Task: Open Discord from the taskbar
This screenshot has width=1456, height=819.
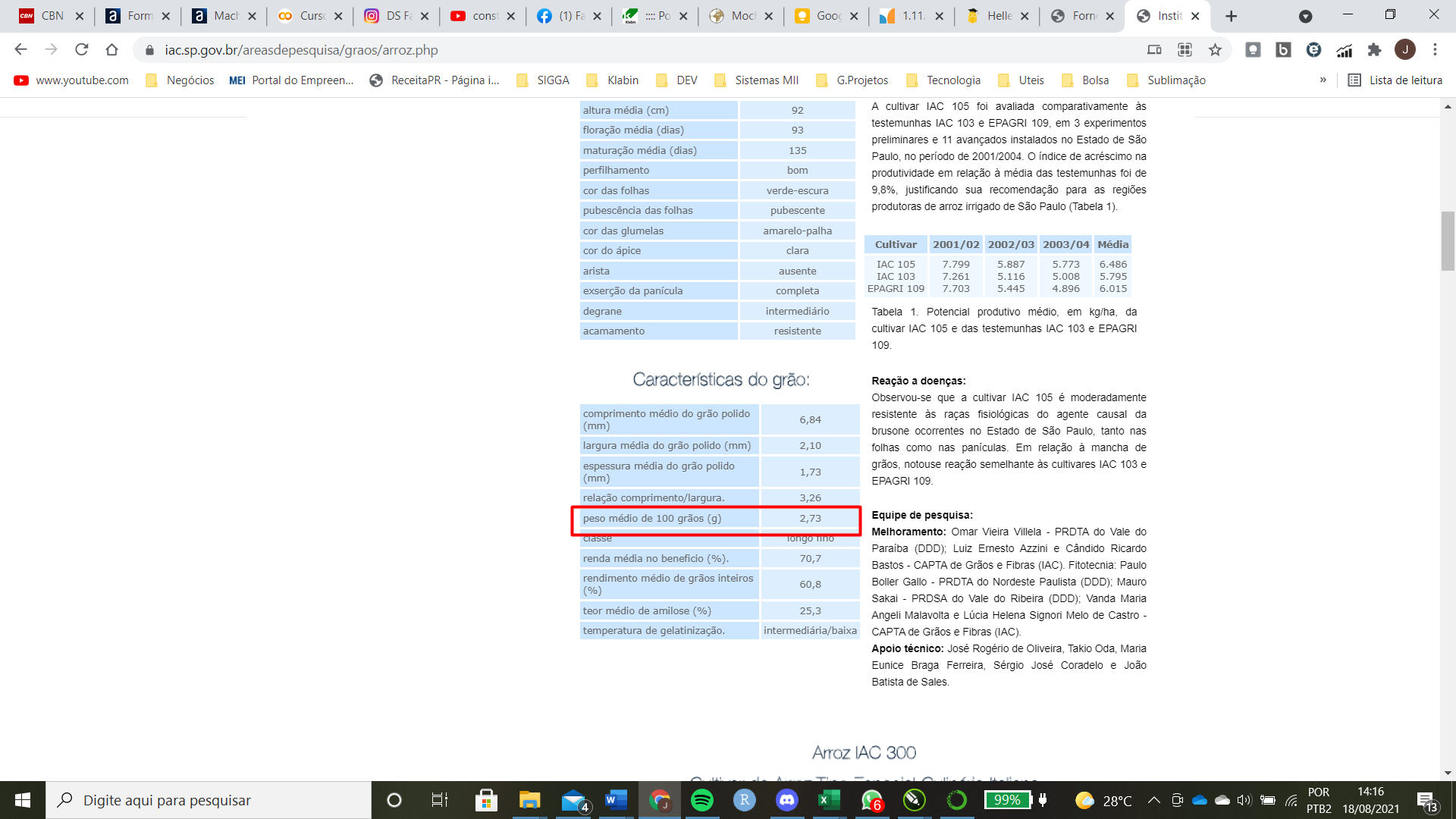Action: (x=786, y=800)
